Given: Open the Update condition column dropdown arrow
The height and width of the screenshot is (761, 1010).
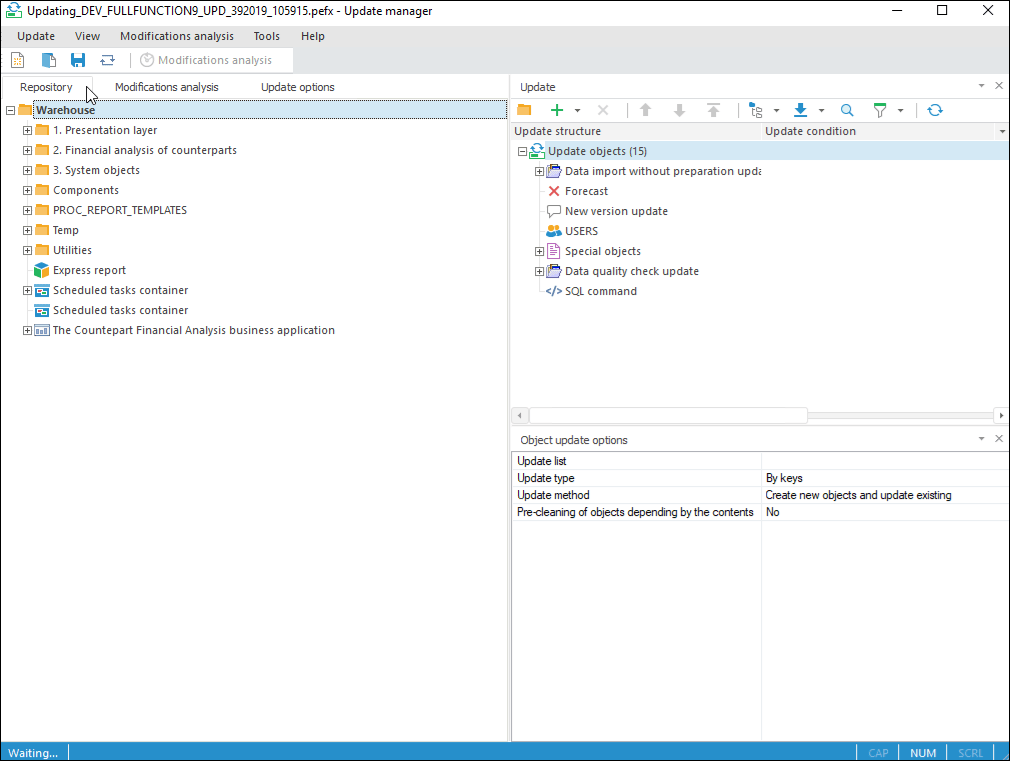Looking at the screenshot, I should 1001,132.
